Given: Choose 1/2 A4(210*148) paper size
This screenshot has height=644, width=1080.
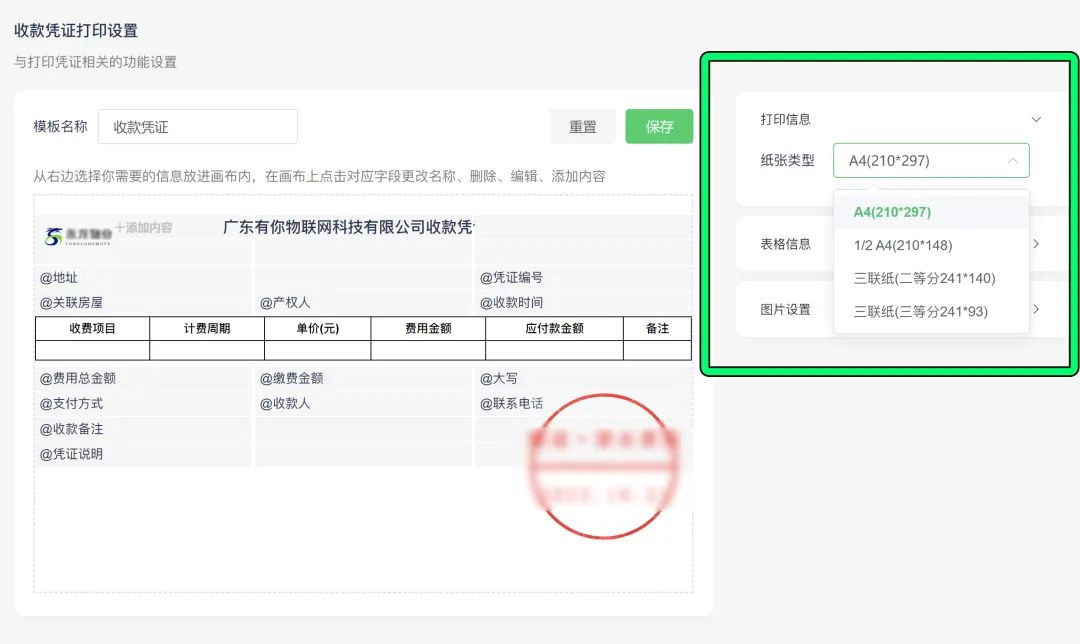Looking at the screenshot, I should [x=902, y=245].
